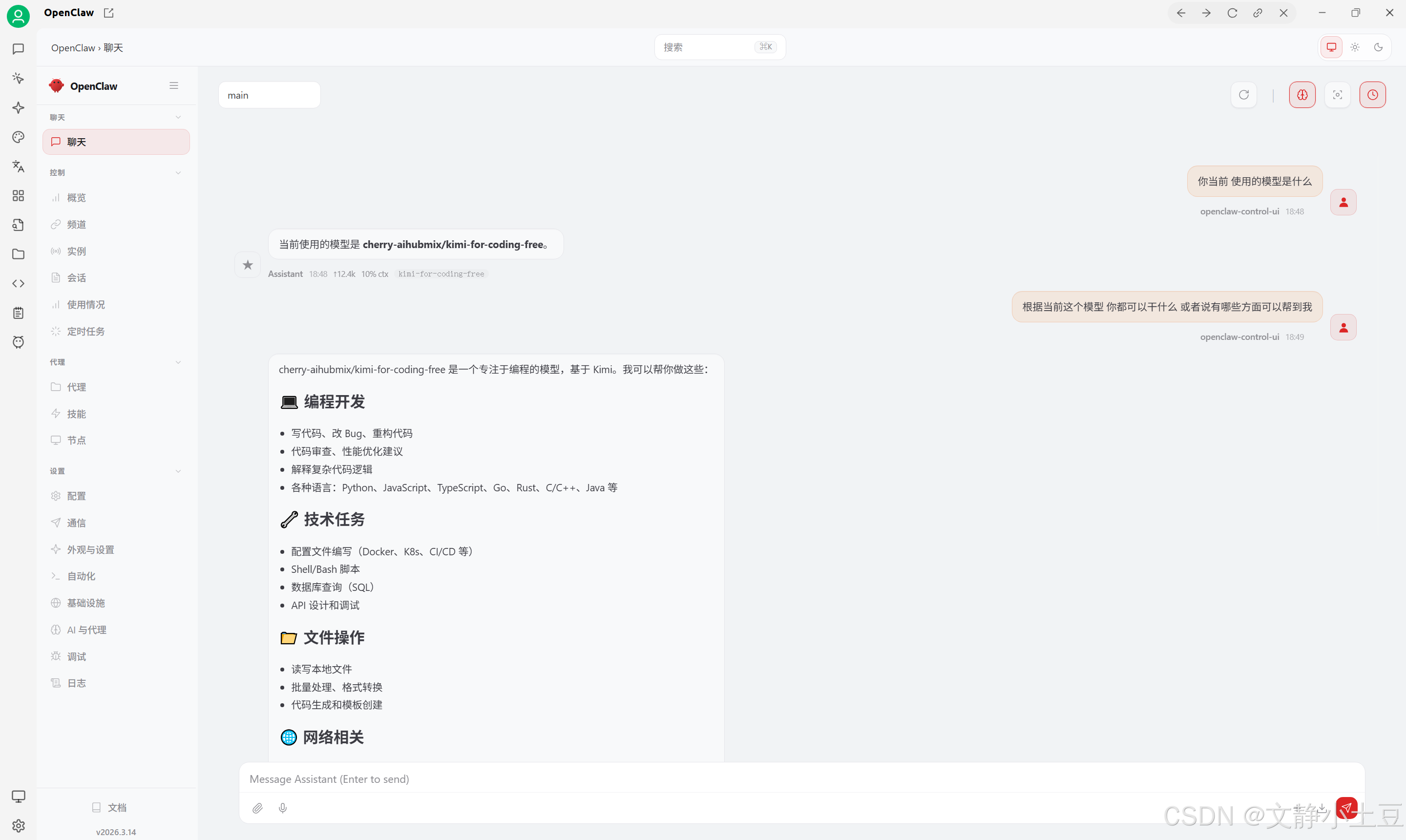1406x840 pixels.
Task: Open the 定时任务 menu item
Action: pyautogui.click(x=85, y=332)
